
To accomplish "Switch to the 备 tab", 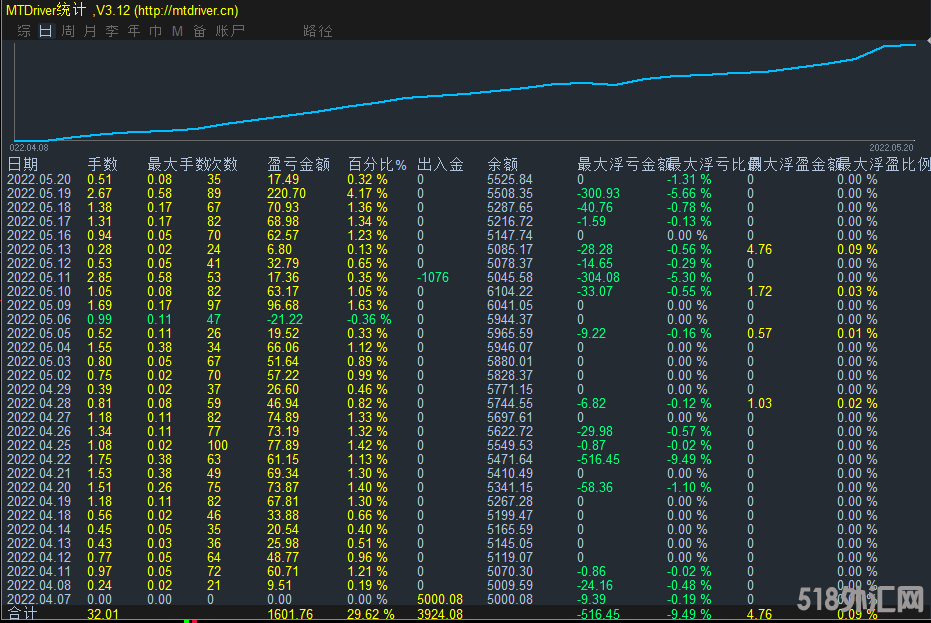I will click(199, 31).
